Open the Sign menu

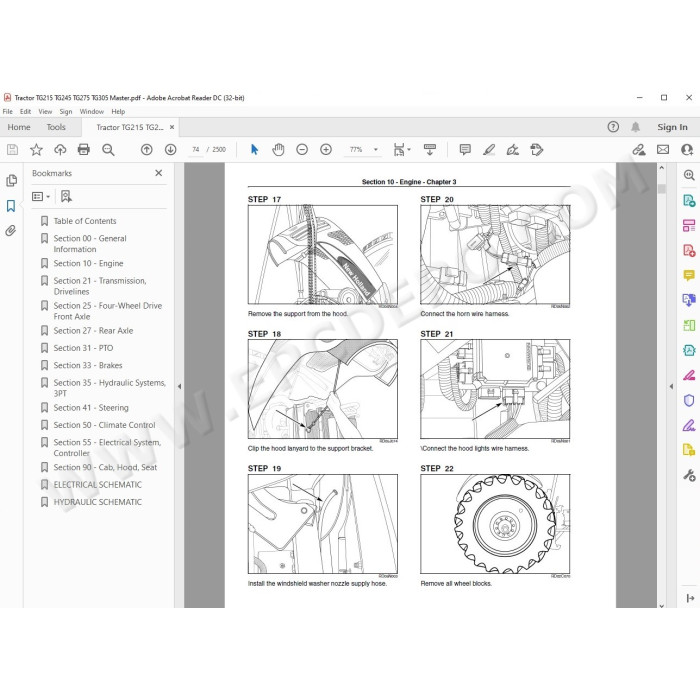click(66, 112)
